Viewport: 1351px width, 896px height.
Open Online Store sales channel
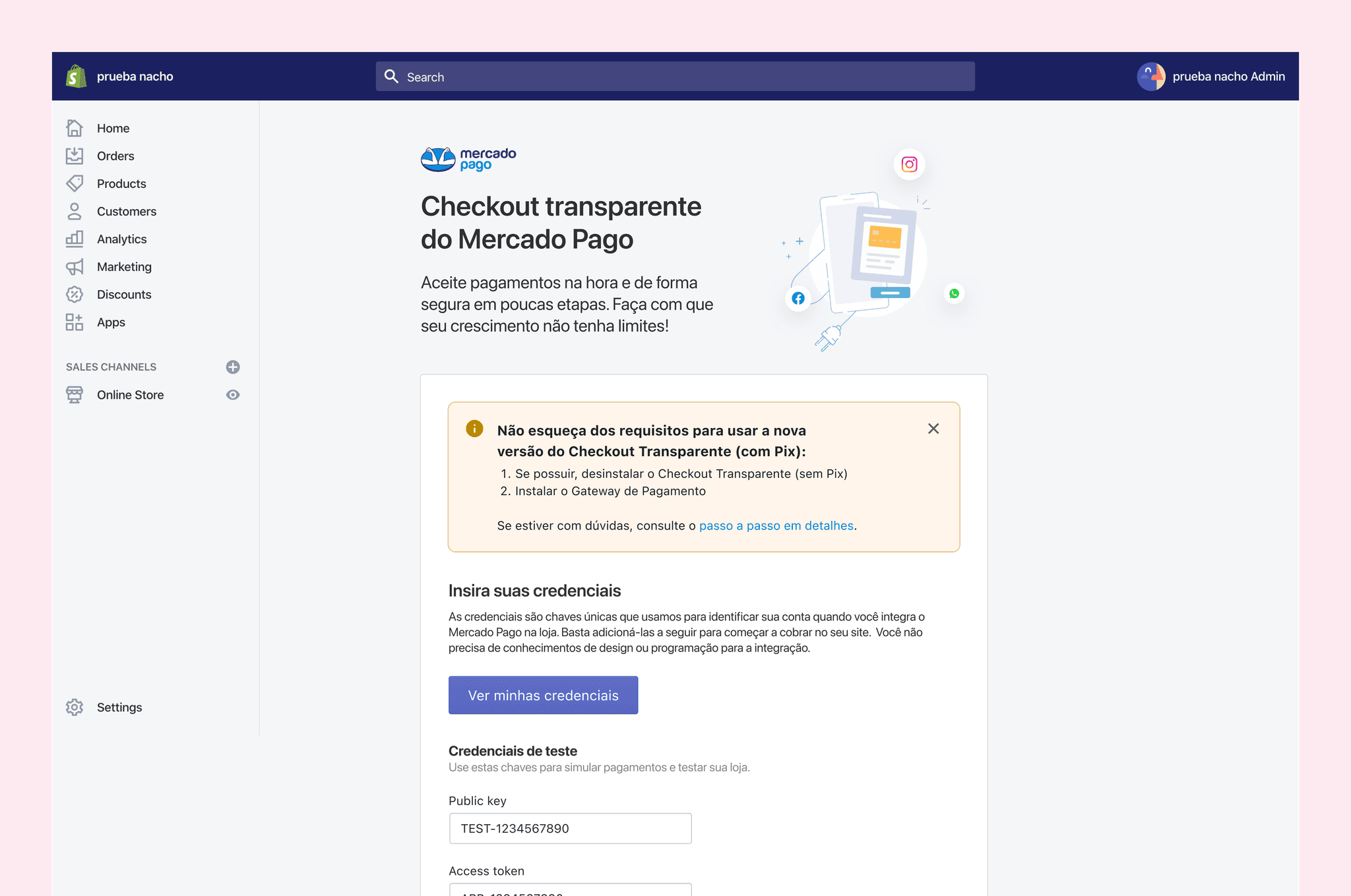[x=130, y=394]
